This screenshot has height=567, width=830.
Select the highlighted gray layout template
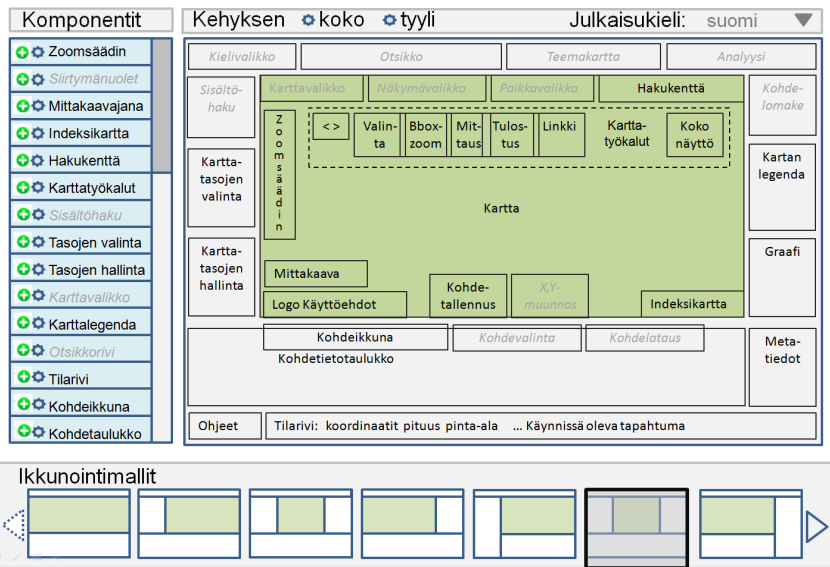tap(637, 527)
